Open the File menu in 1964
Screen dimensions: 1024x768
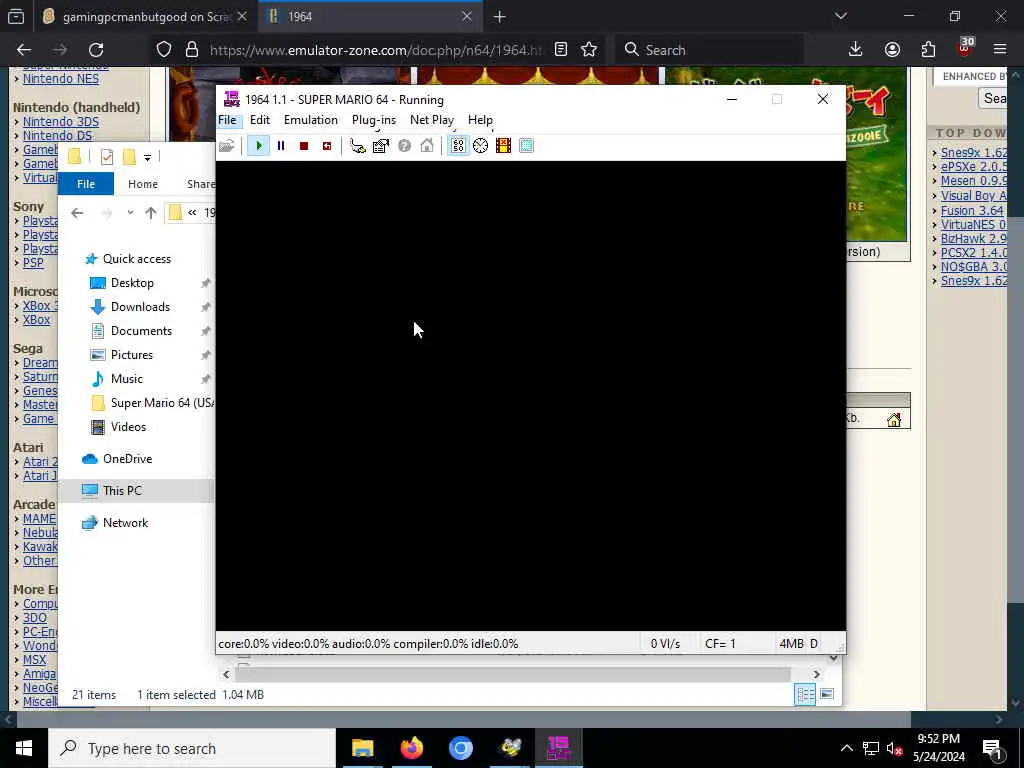tap(227, 120)
